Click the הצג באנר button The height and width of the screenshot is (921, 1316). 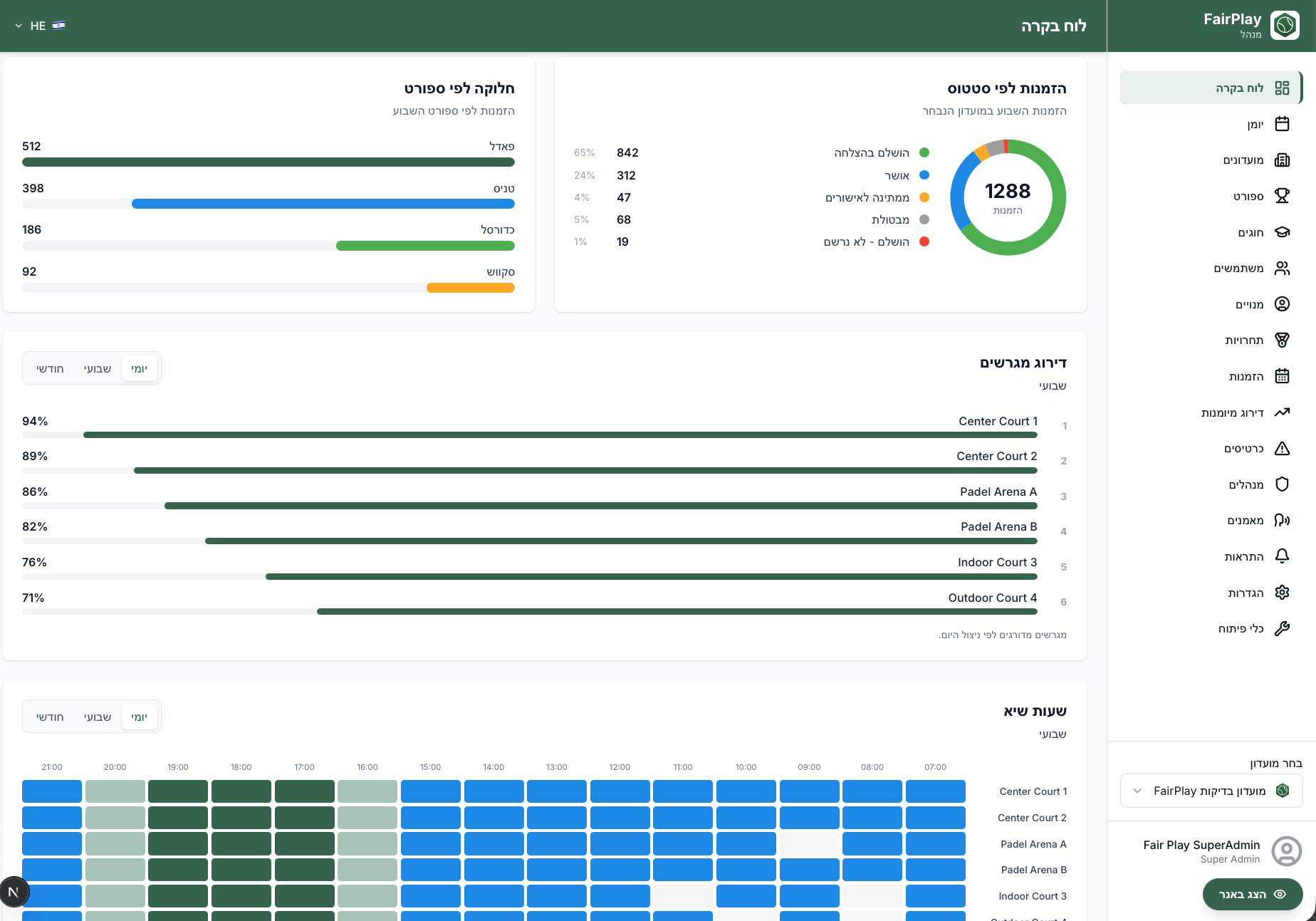tap(1253, 894)
